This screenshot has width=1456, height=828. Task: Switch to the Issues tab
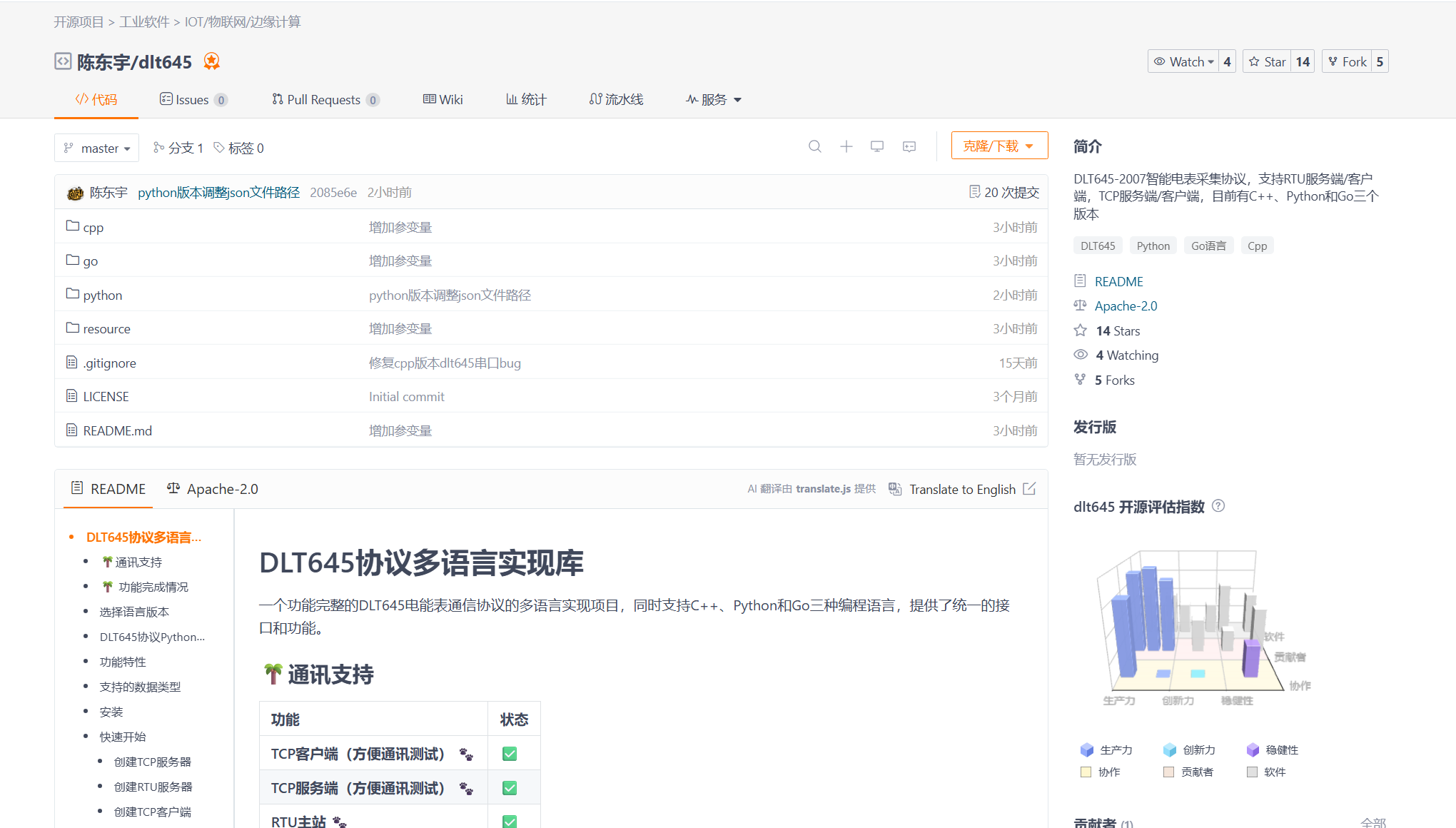[x=193, y=99]
